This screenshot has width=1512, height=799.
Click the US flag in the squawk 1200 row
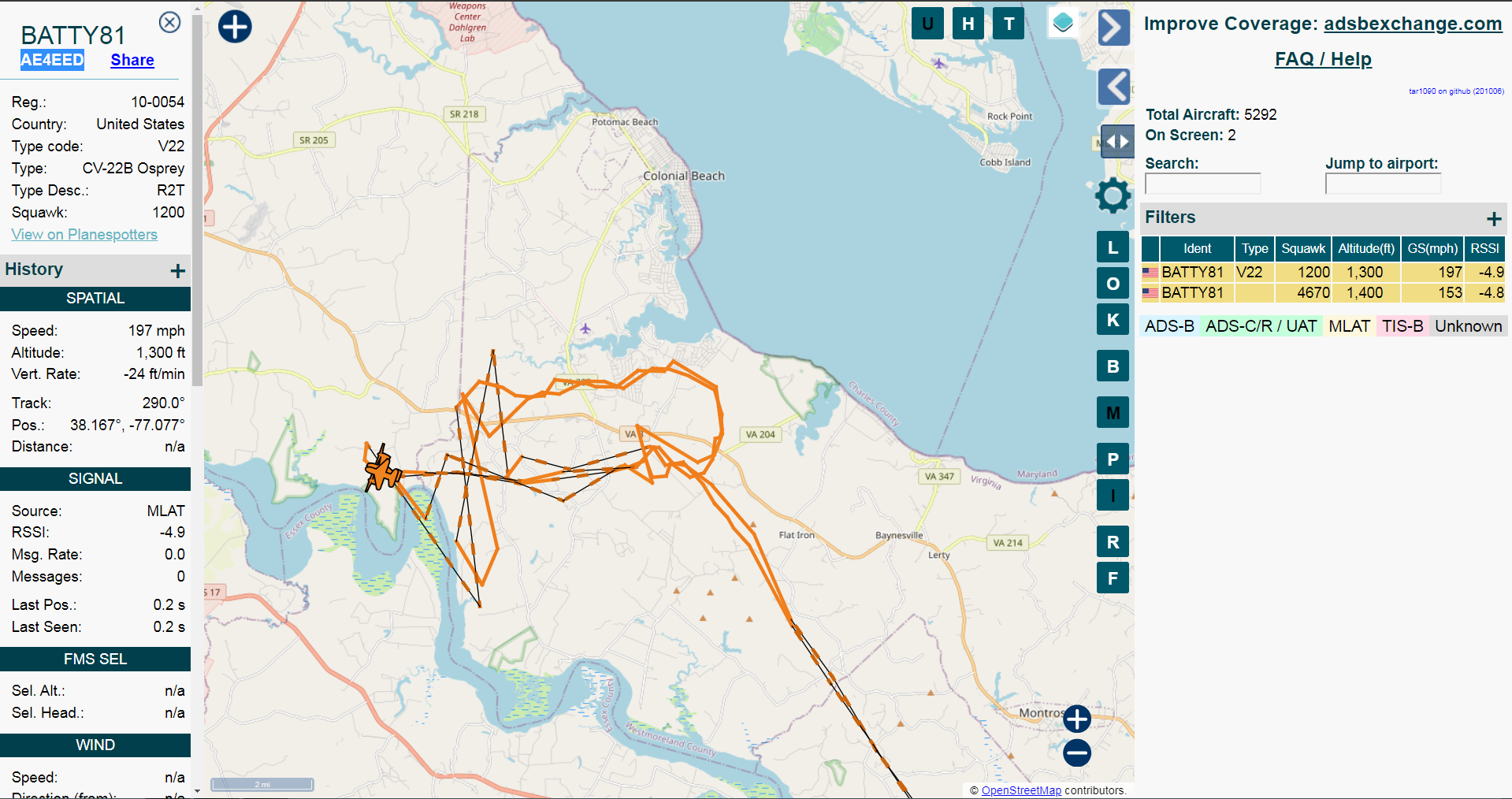tap(1150, 273)
